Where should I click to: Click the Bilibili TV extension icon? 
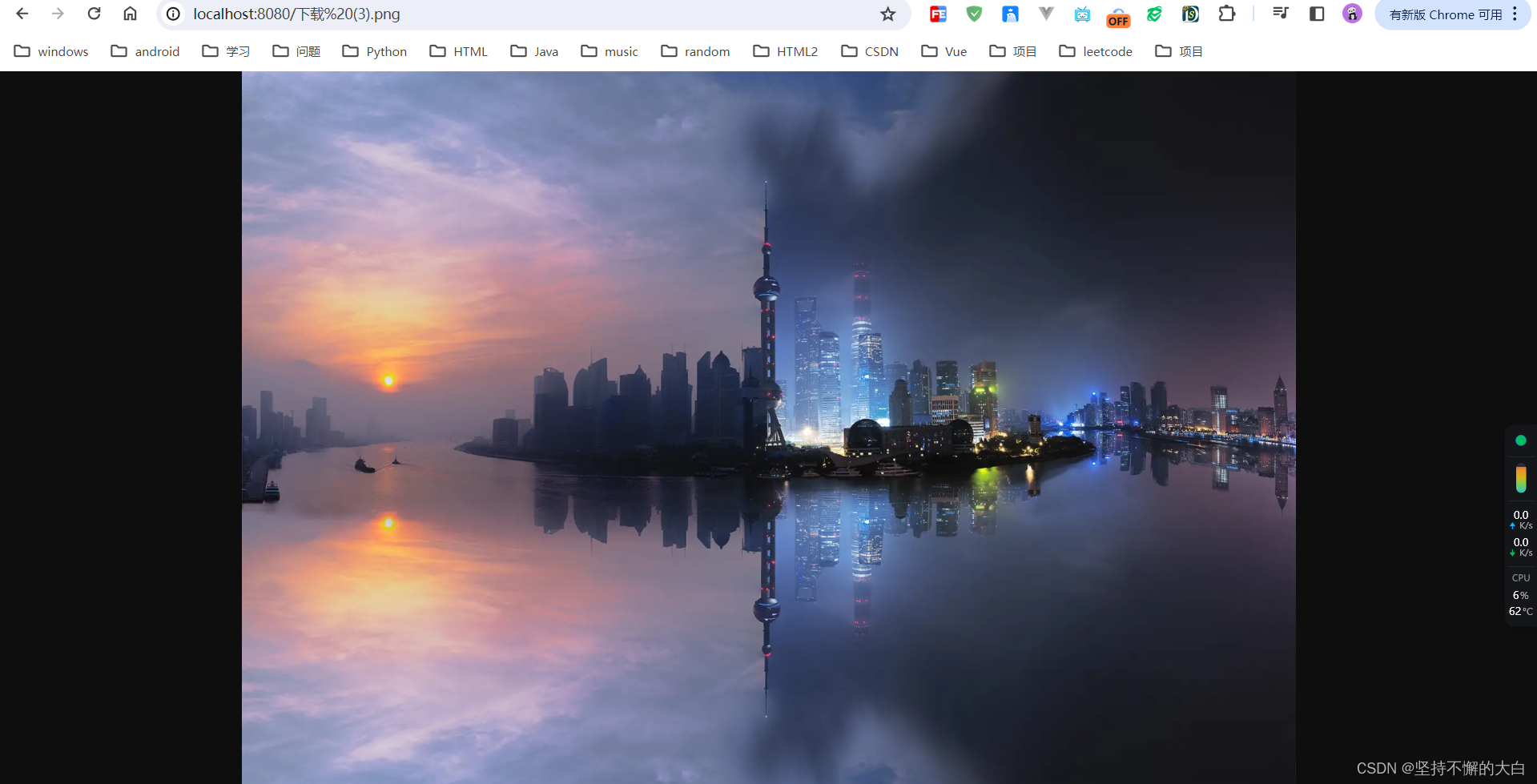pos(1082,14)
